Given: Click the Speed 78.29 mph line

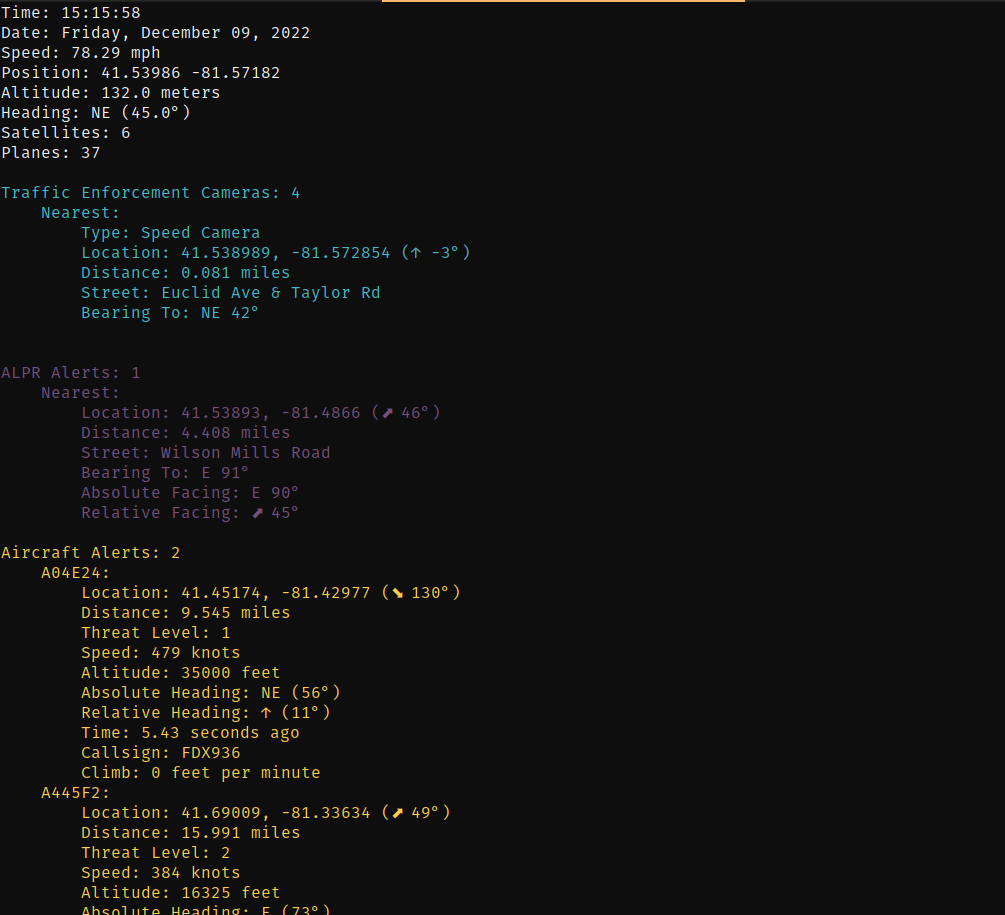Looking at the screenshot, I should pos(80,53).
